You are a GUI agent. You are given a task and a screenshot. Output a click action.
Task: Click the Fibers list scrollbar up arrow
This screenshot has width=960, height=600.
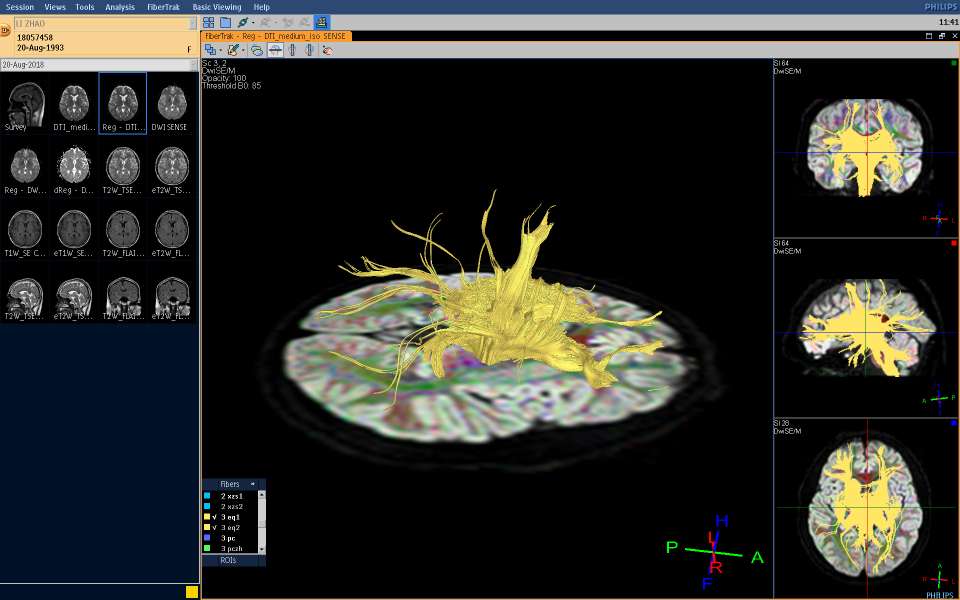click(262, 494)
